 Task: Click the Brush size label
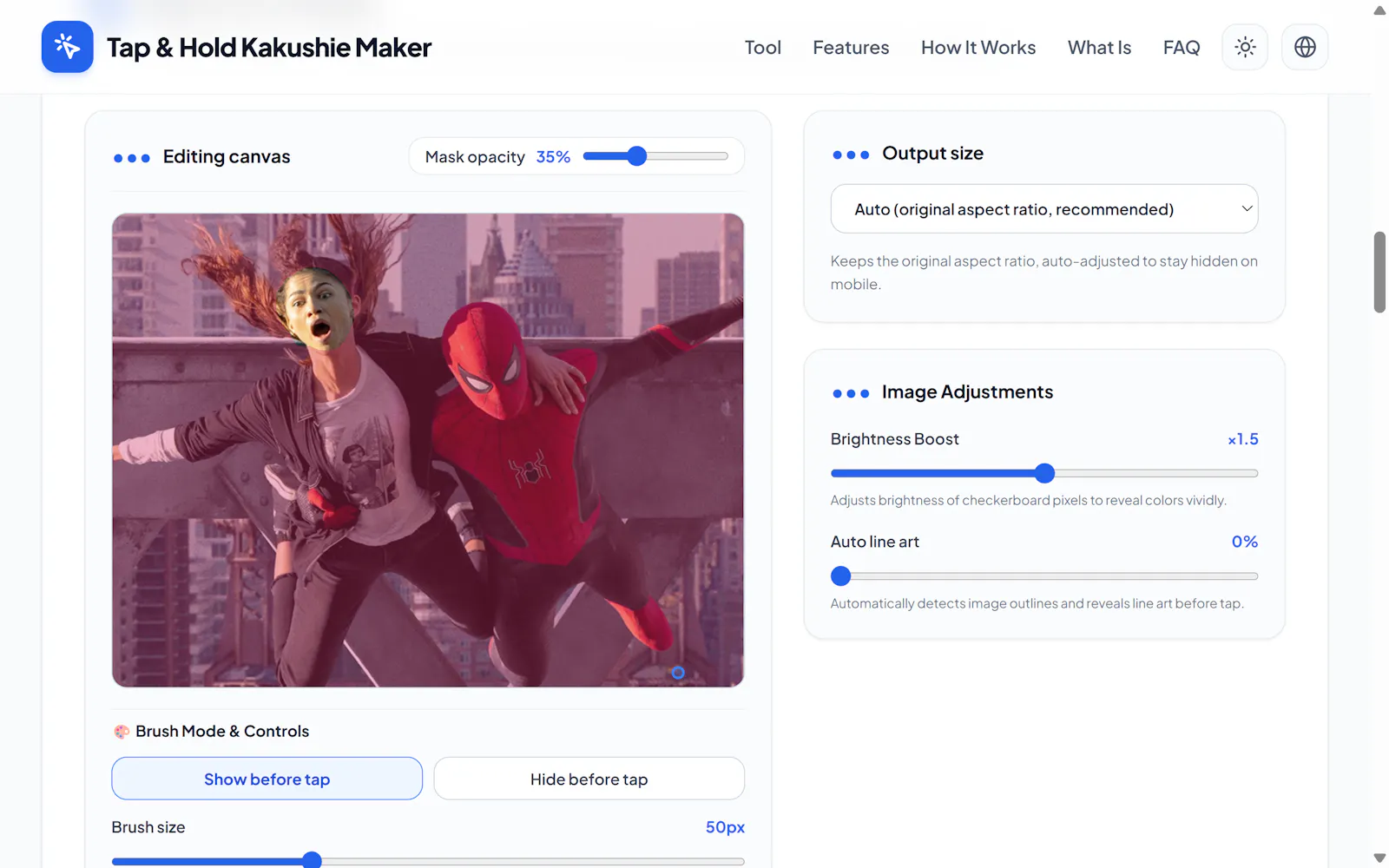tap(148, 827)
